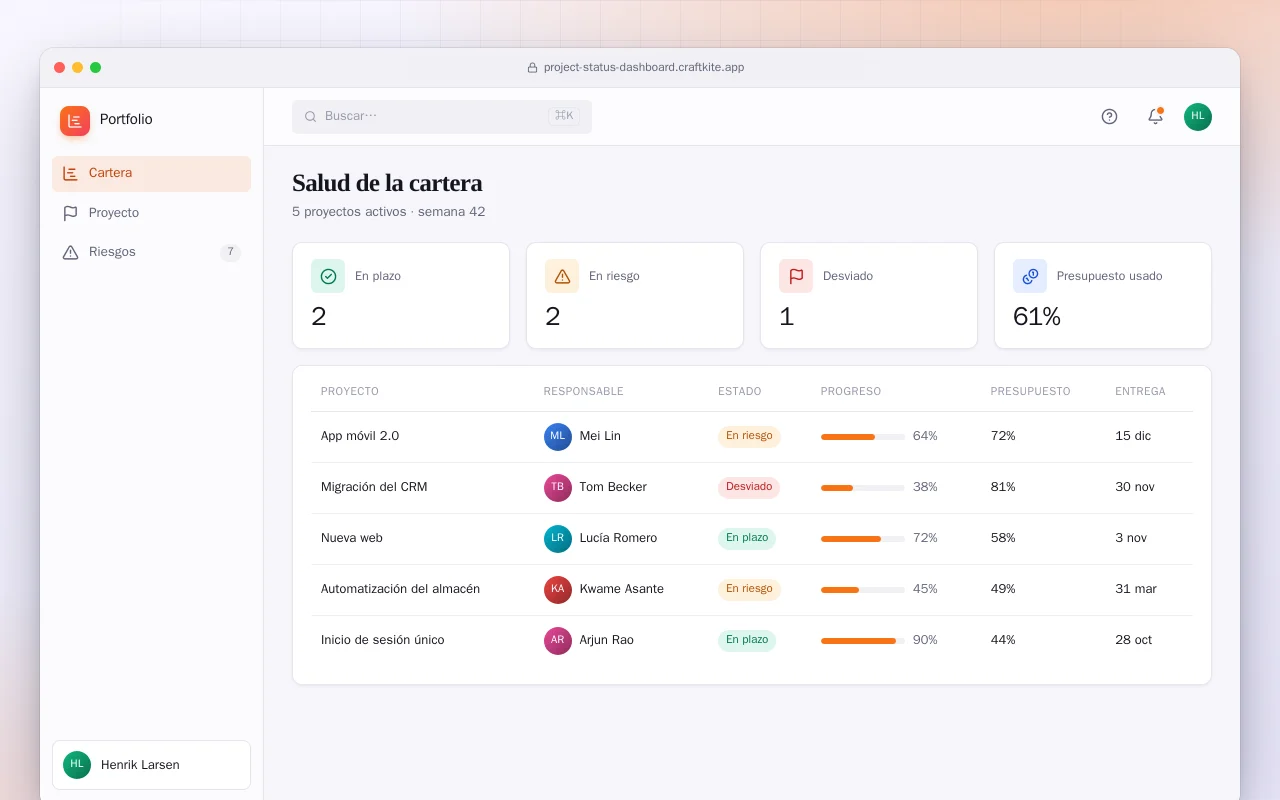1280x800 pixels.
Task: Sort by the ESTADO column header
Action: point(739,392)
